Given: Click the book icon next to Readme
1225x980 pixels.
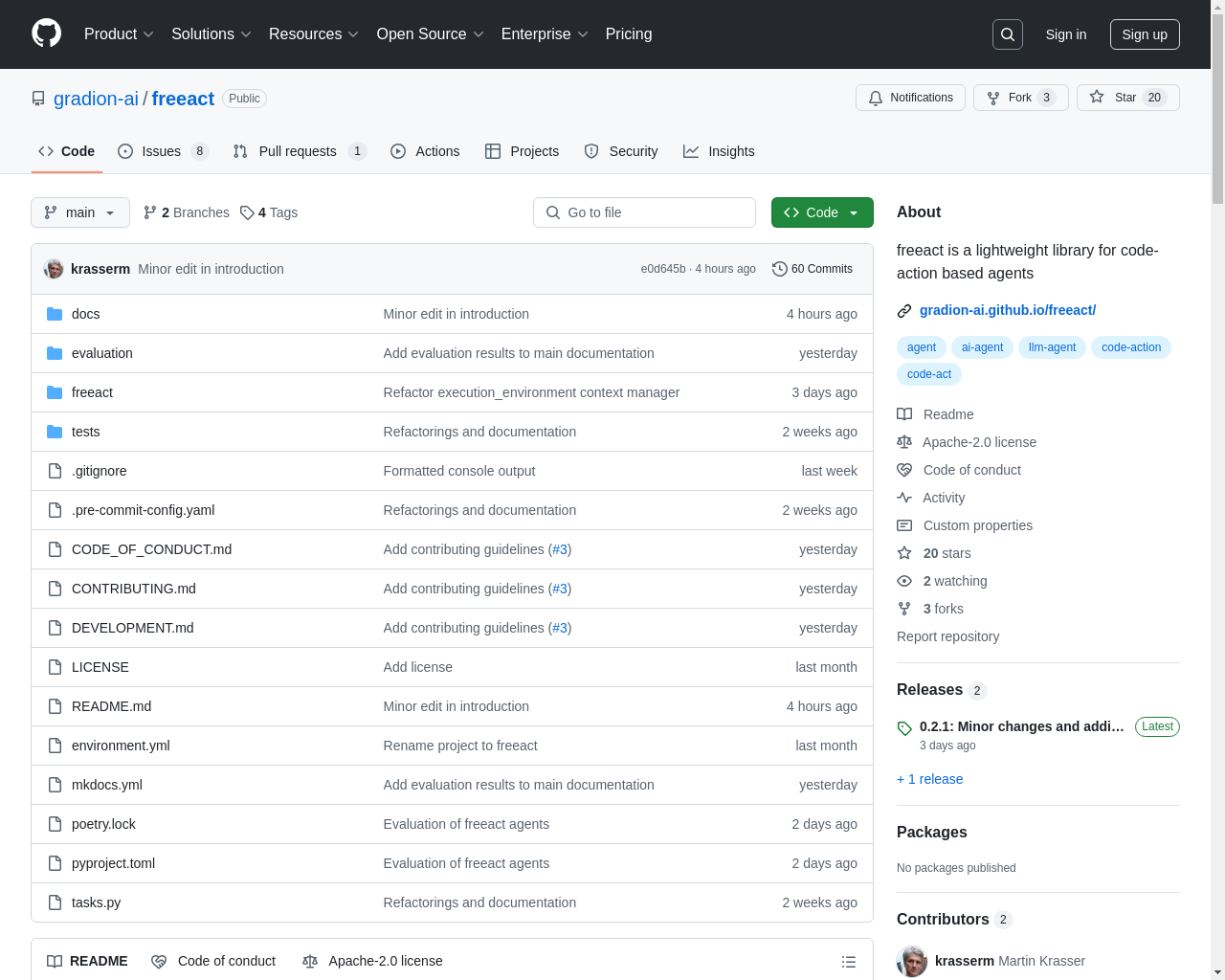Looking at the screenshot, I should (x=904, y=414).
